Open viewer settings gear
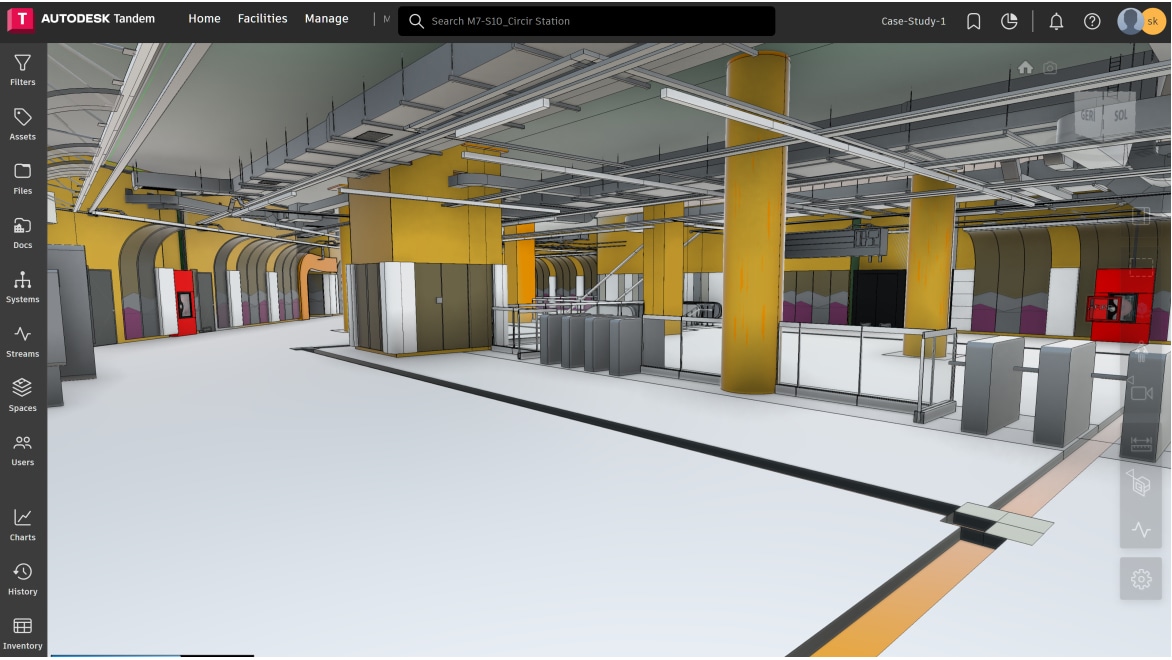1172x660 pixels. [1141, 579]
